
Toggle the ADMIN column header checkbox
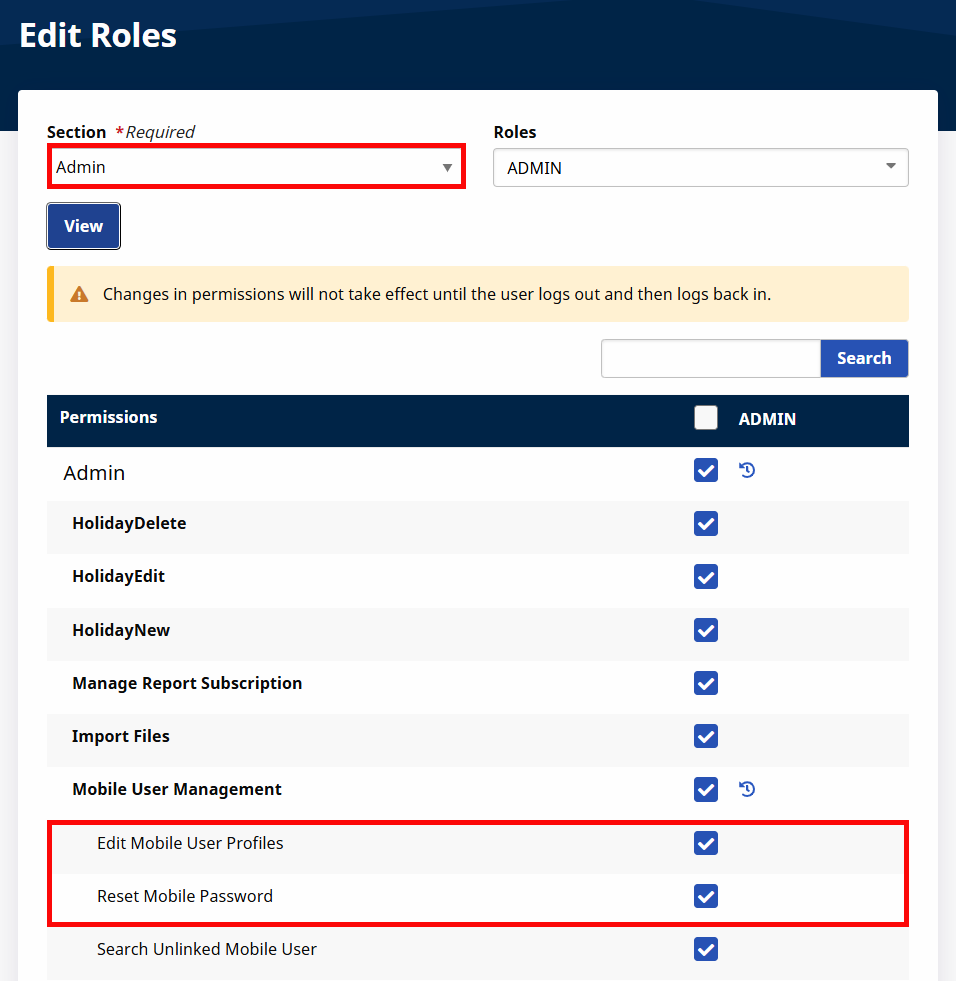pos(706,418)
